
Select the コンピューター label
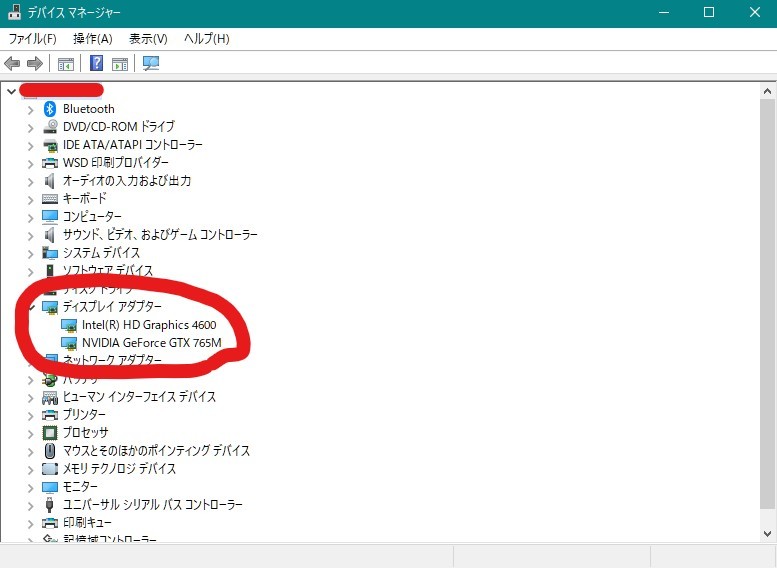(92, 217)
